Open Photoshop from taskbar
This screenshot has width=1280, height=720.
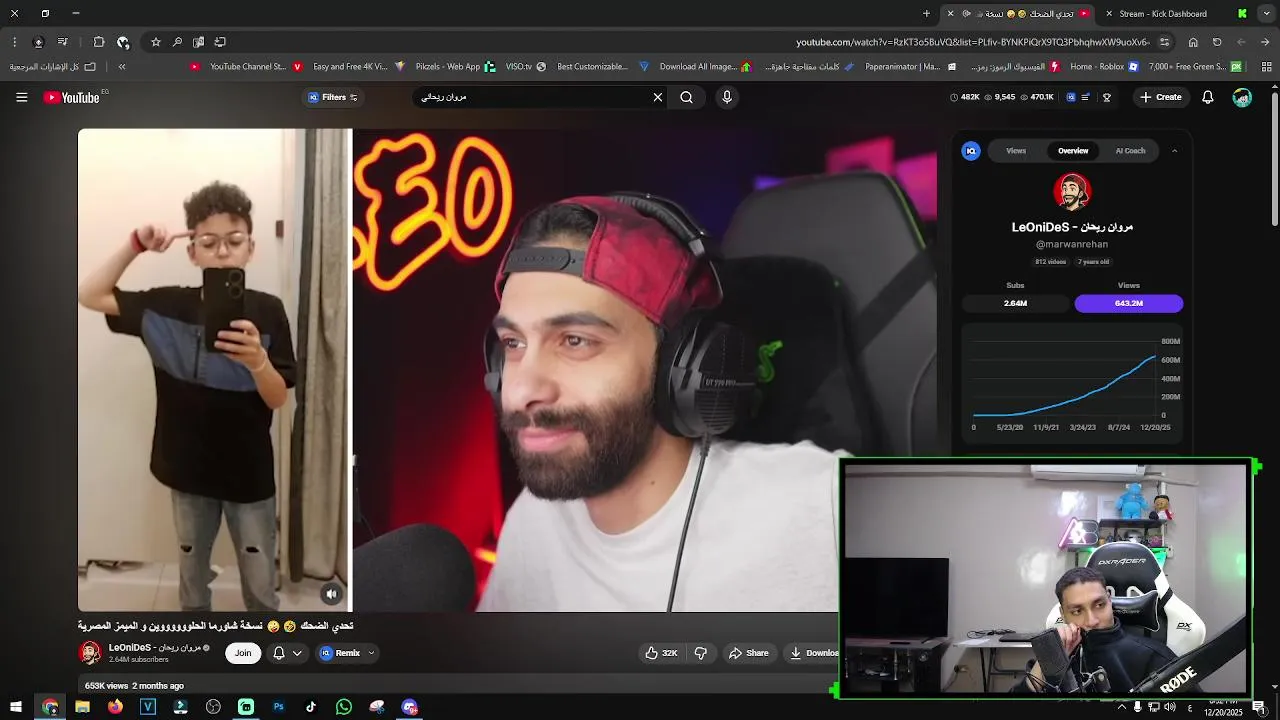278,707
